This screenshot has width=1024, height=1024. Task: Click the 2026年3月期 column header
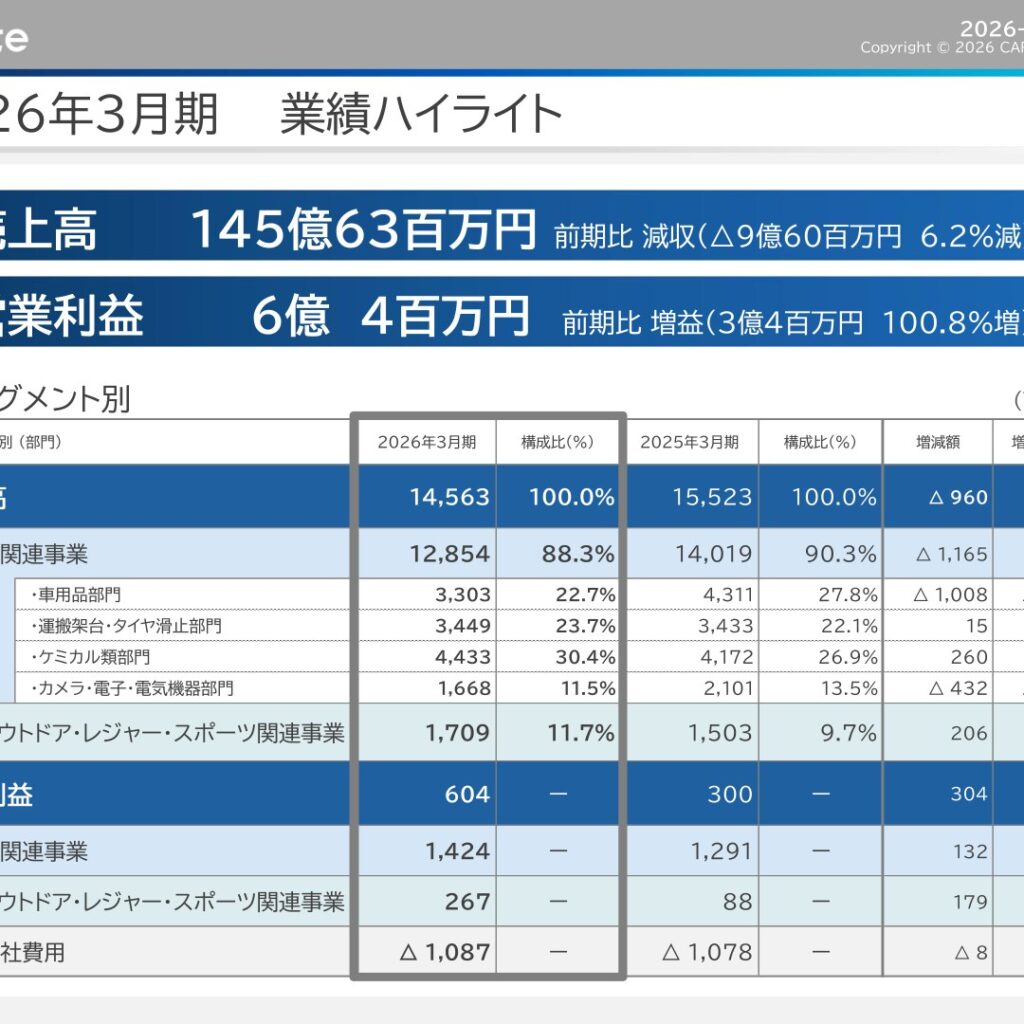(x=426, y=442)
